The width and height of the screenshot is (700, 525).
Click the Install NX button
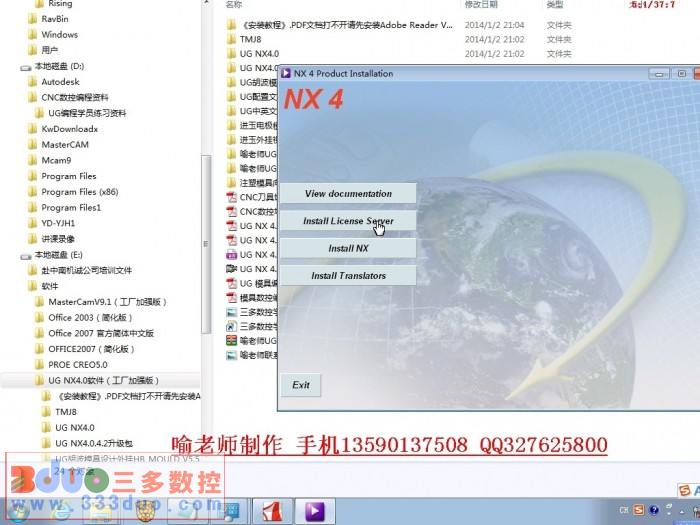(x=348, y=248)
